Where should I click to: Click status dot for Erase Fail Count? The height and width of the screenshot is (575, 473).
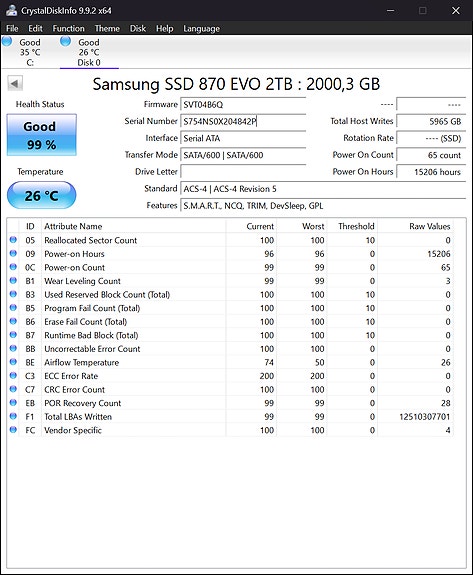(13, 321)
